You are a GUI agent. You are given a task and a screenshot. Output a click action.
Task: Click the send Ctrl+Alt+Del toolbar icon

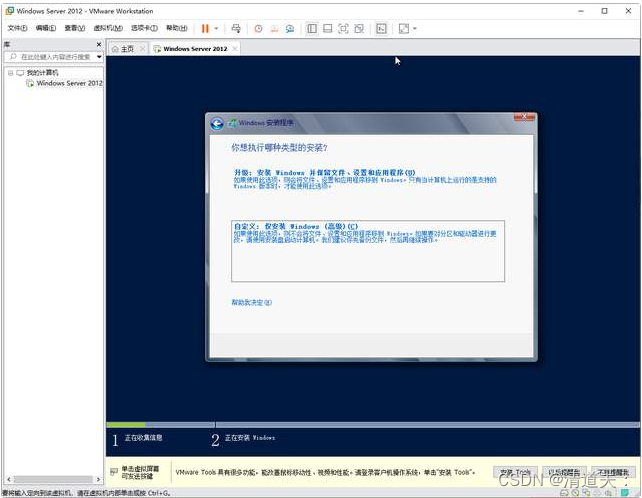[x=236, y=28]
